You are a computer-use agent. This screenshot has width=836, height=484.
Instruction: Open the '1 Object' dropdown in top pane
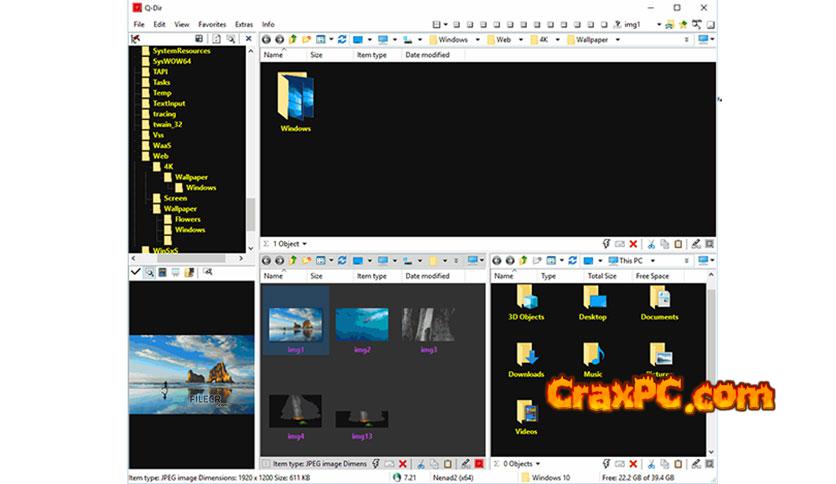point(289,243)
